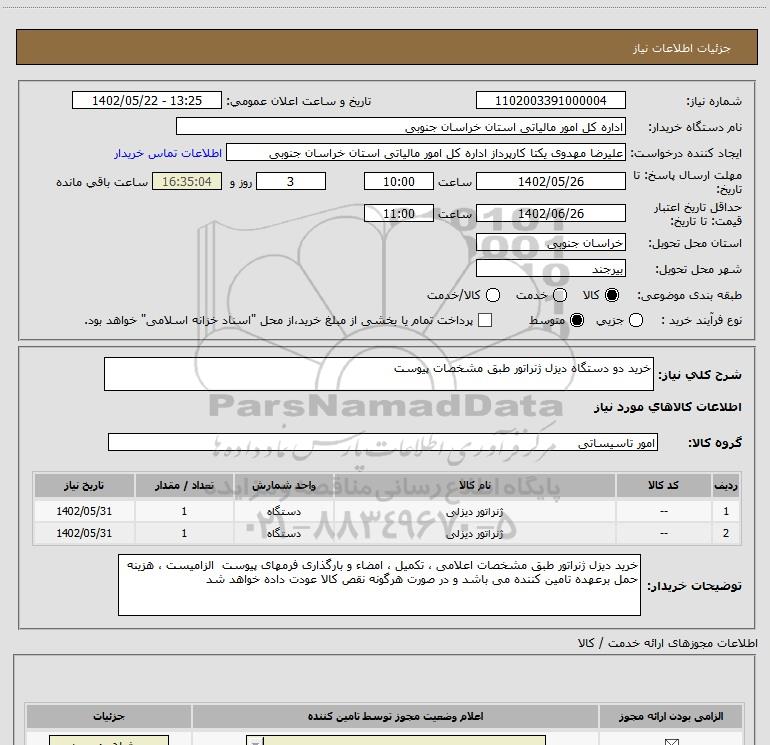Click the remaining time countdown 16:35:04

pos(187,181)
